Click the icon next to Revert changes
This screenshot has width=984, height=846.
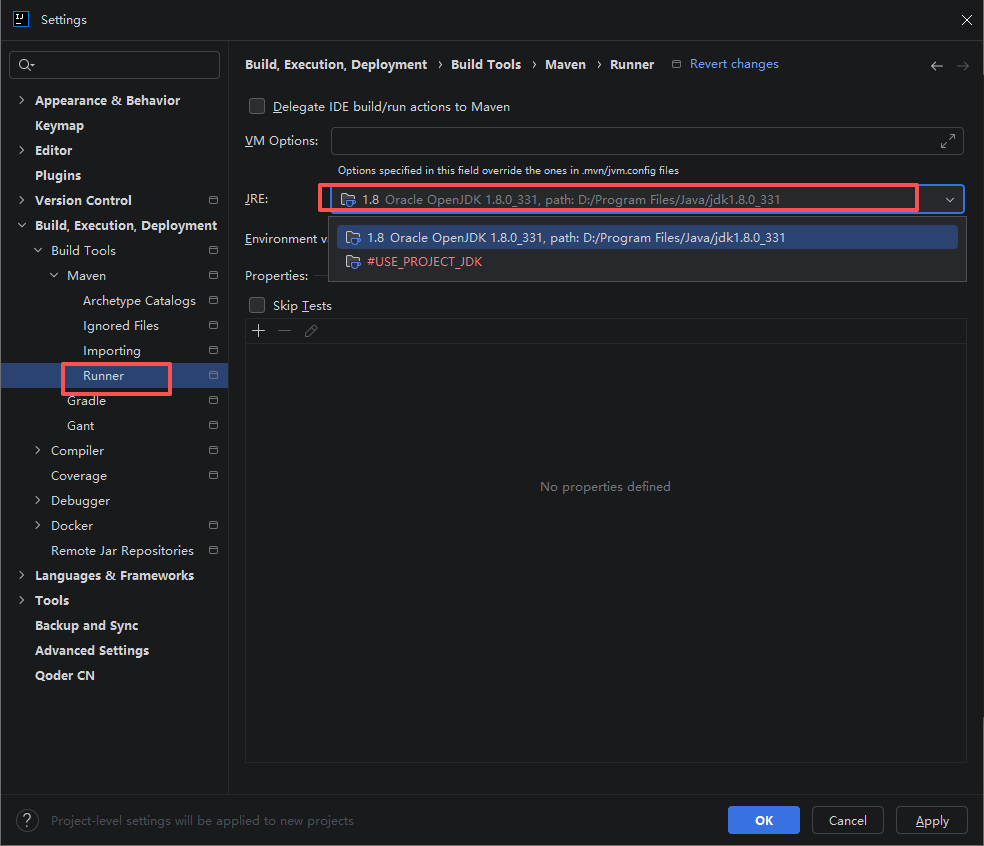pyautogui.click(x=676, y=64)
